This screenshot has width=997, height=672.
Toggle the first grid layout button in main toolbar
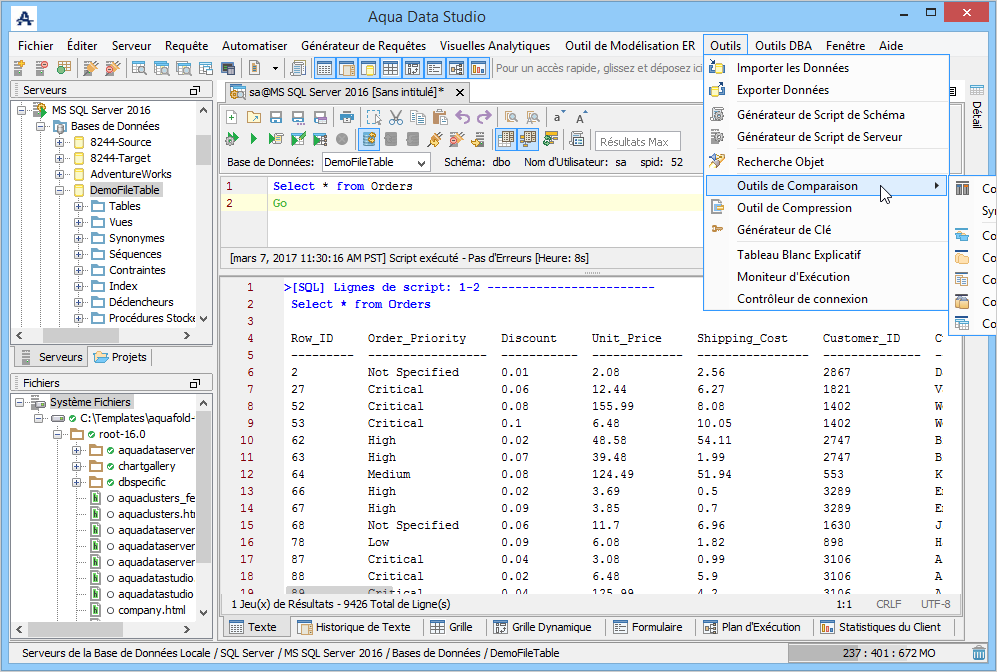coord(324,68)
